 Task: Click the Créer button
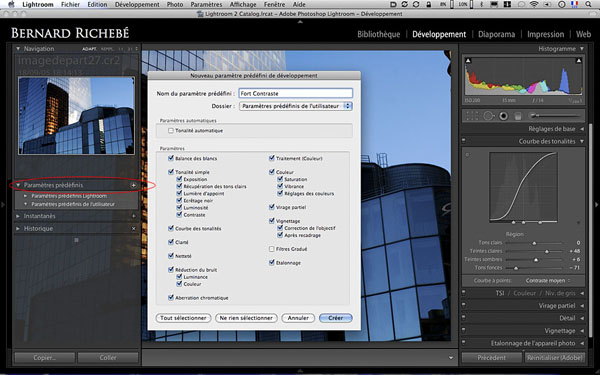pyautogui.click(x=336, y=318)
